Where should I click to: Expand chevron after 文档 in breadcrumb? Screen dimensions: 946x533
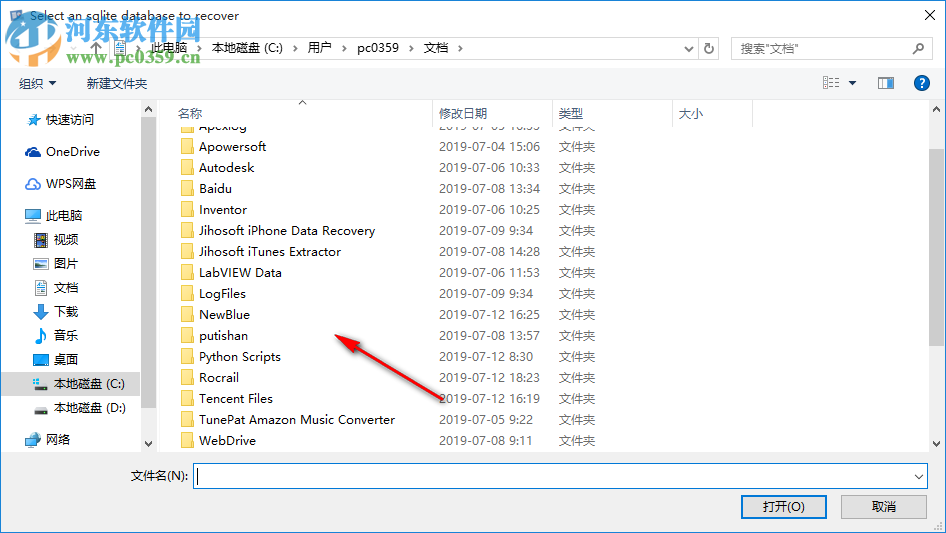tap(460, 48)
